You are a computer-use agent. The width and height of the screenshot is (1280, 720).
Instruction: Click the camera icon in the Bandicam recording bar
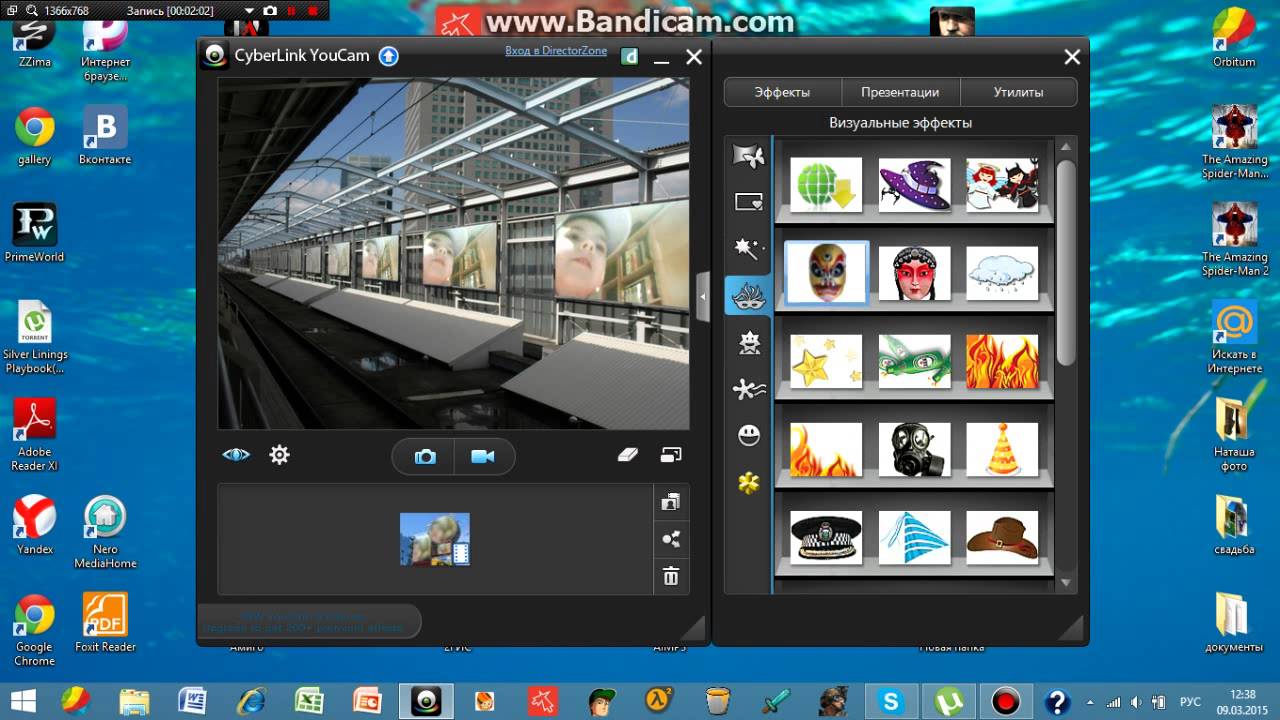269,10
